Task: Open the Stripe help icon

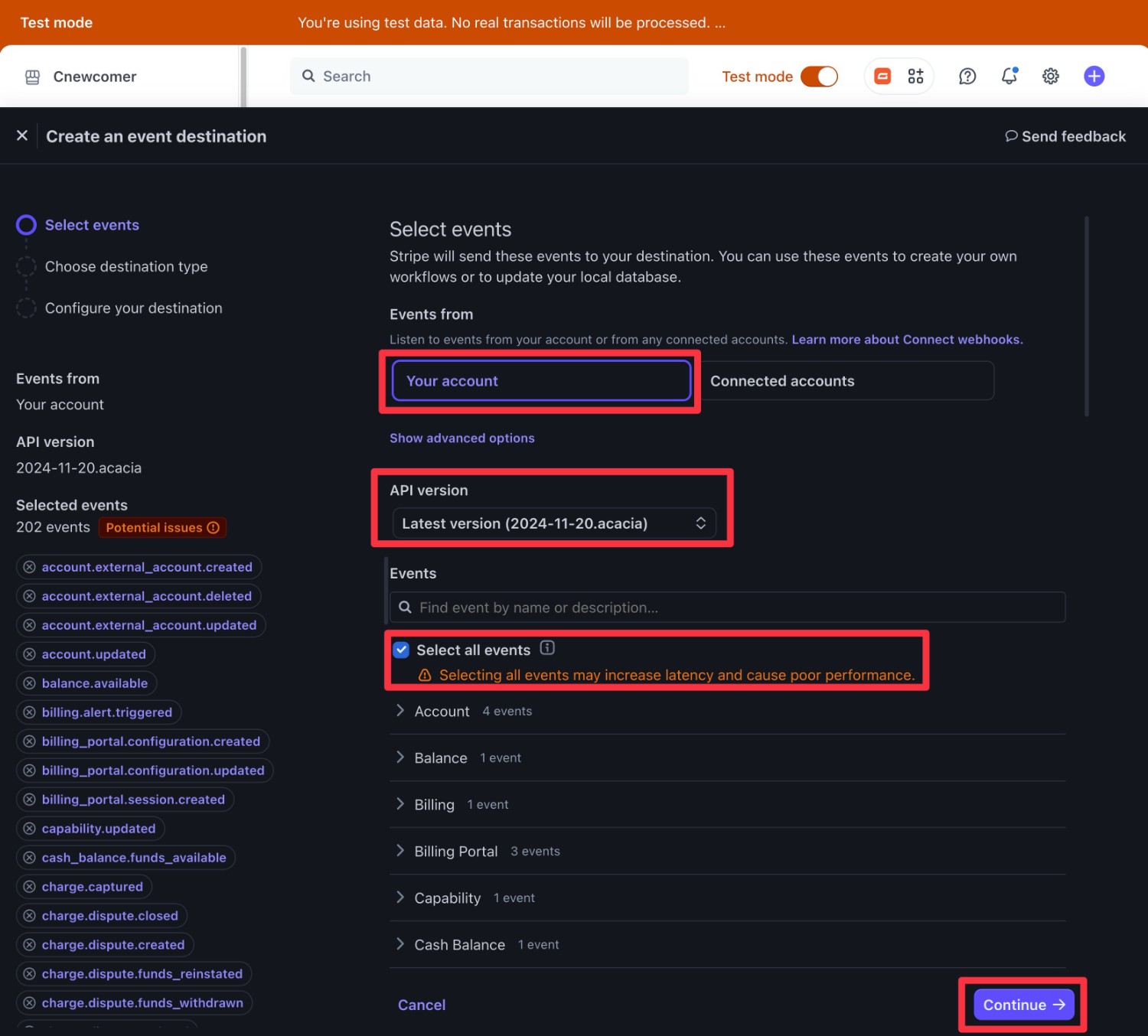Action: [967, 77]
